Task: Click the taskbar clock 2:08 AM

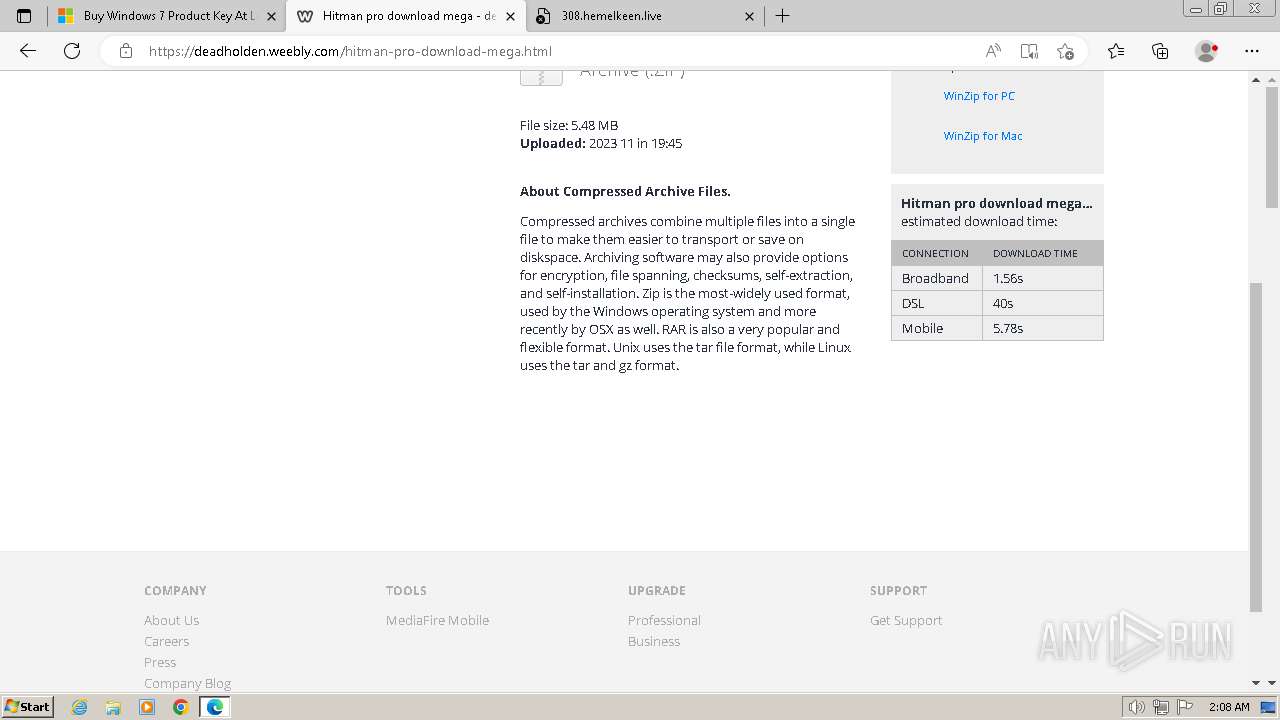Action: (x=1229, y=707)
